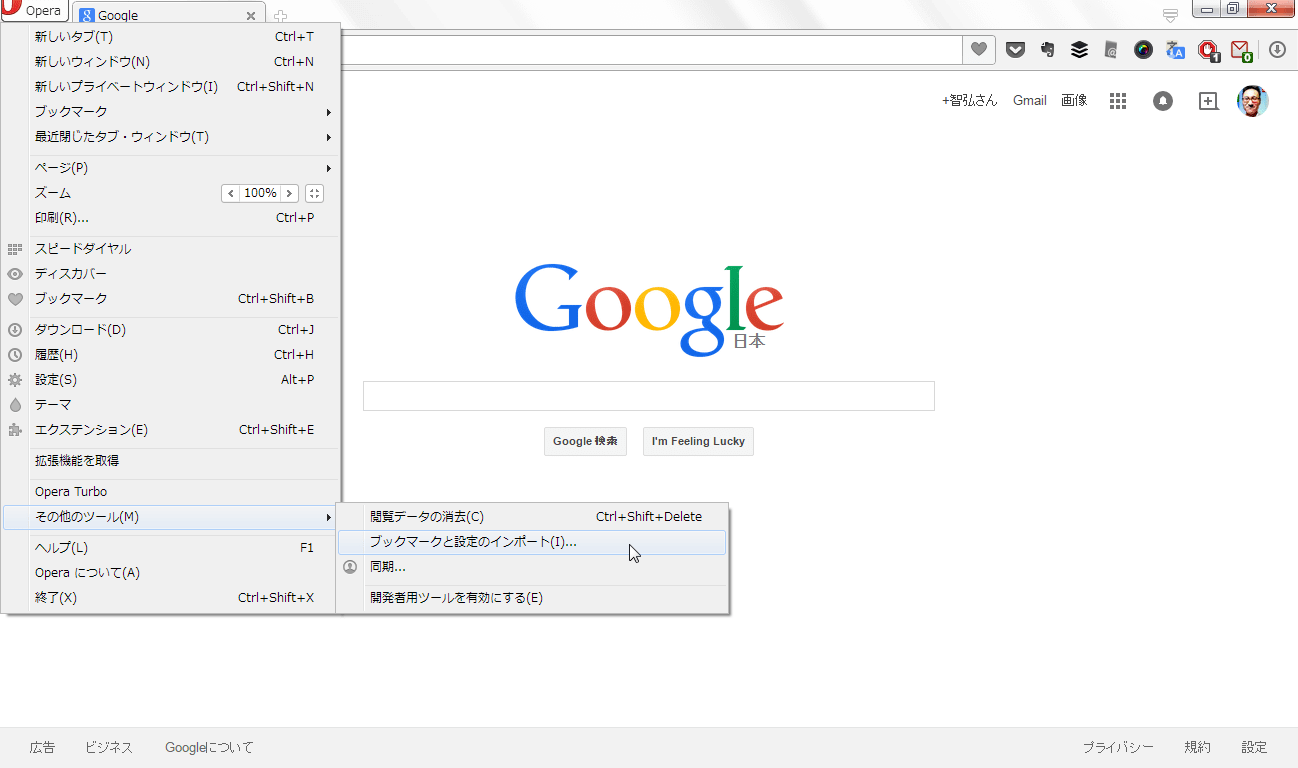
Task: Click the downloads arrow toolbar icon
Action: click(1277, 49)
